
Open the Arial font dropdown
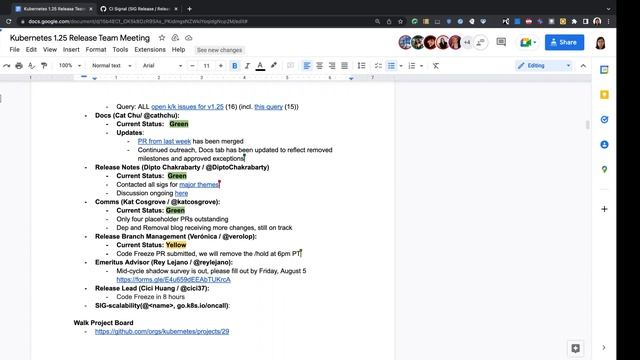pos(162,66)
